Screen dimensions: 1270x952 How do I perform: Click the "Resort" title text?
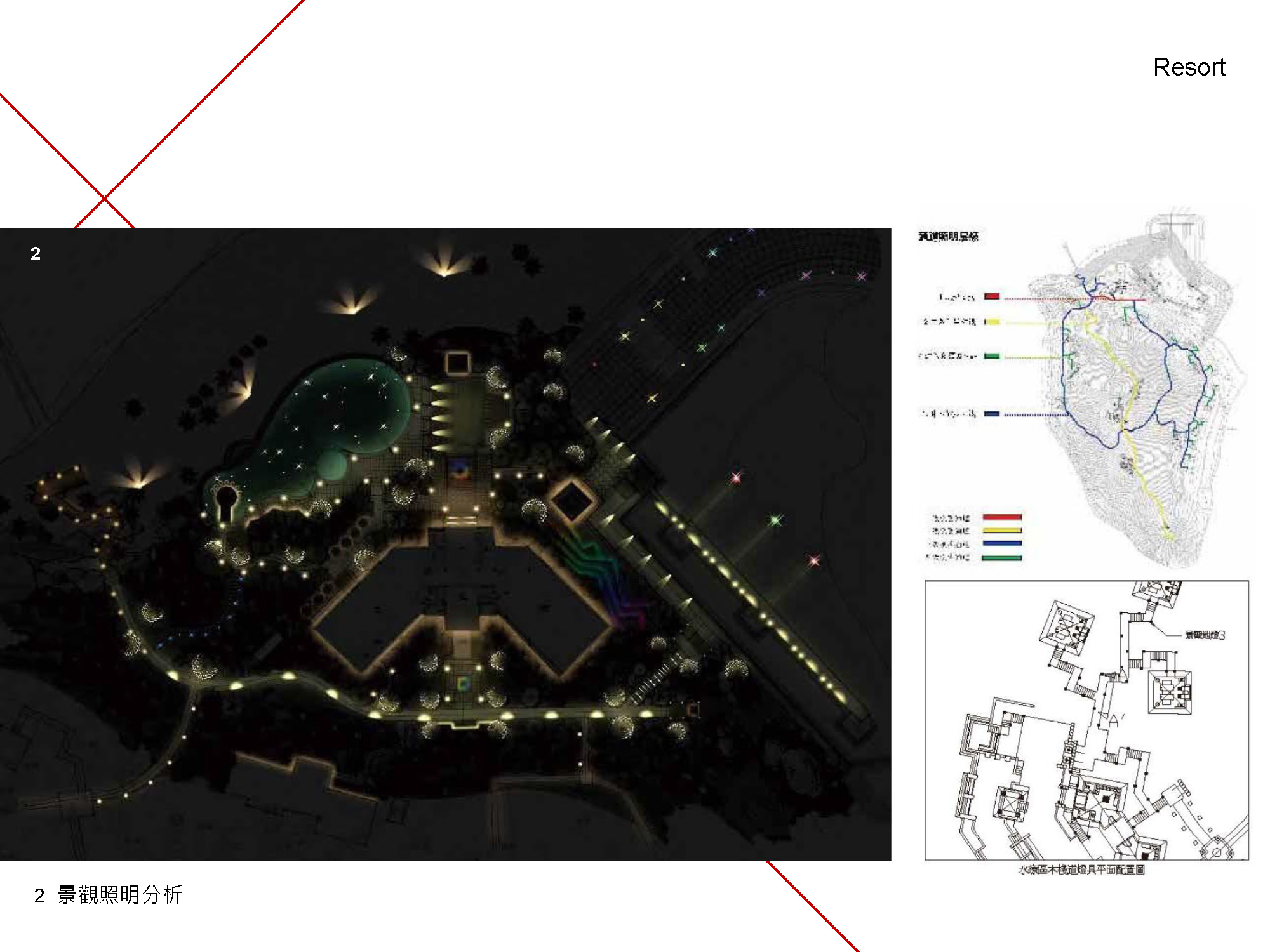1189,67
